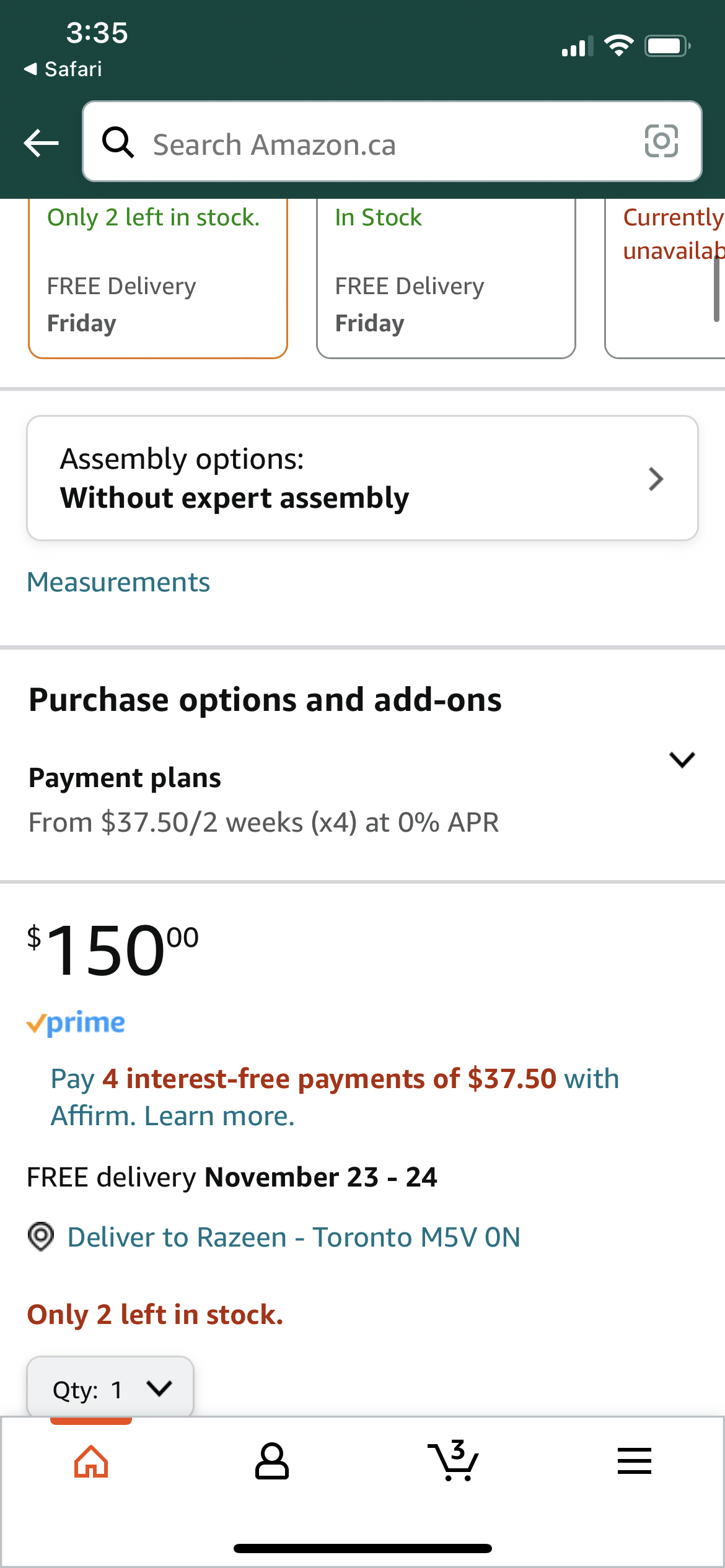This screenshot has width=725, height=1568.
Task: Go to the Home tab icon
Action: 91,1461
